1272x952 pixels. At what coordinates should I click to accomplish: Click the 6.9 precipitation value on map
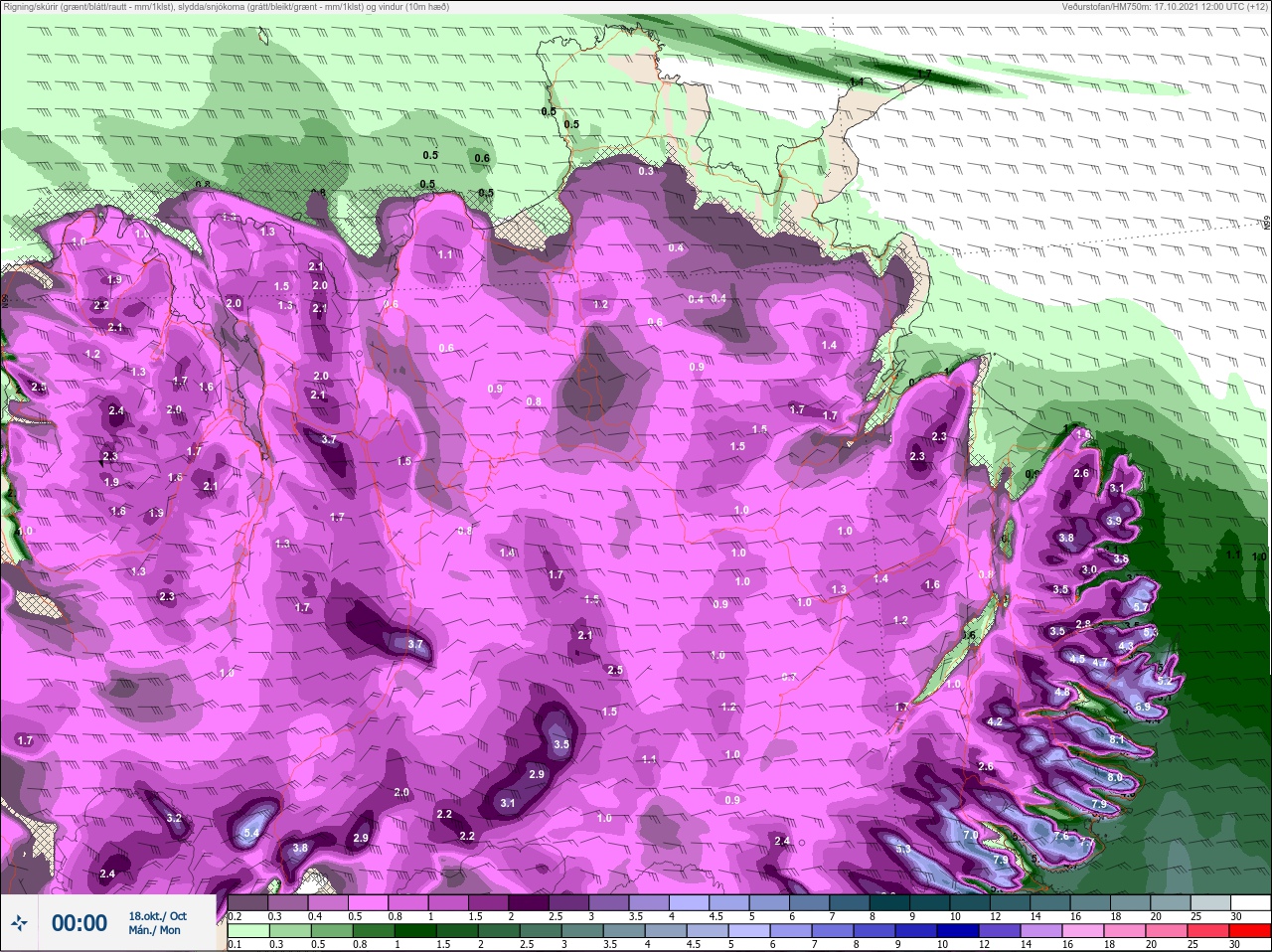pos(1143,707)
